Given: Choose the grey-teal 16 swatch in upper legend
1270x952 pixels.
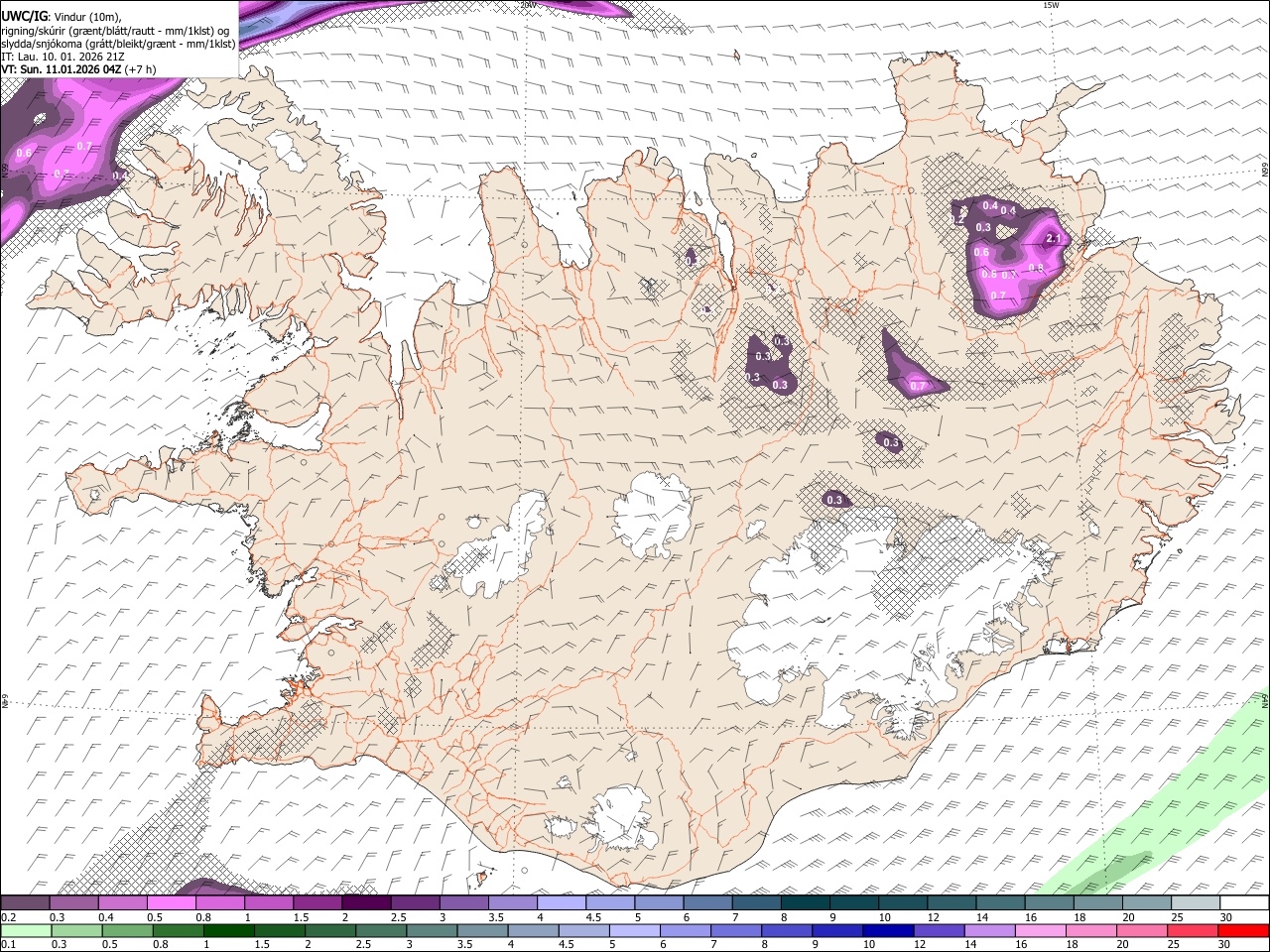Looking at the screenshot, I should pyautogui.click(x=1050, y=903).
